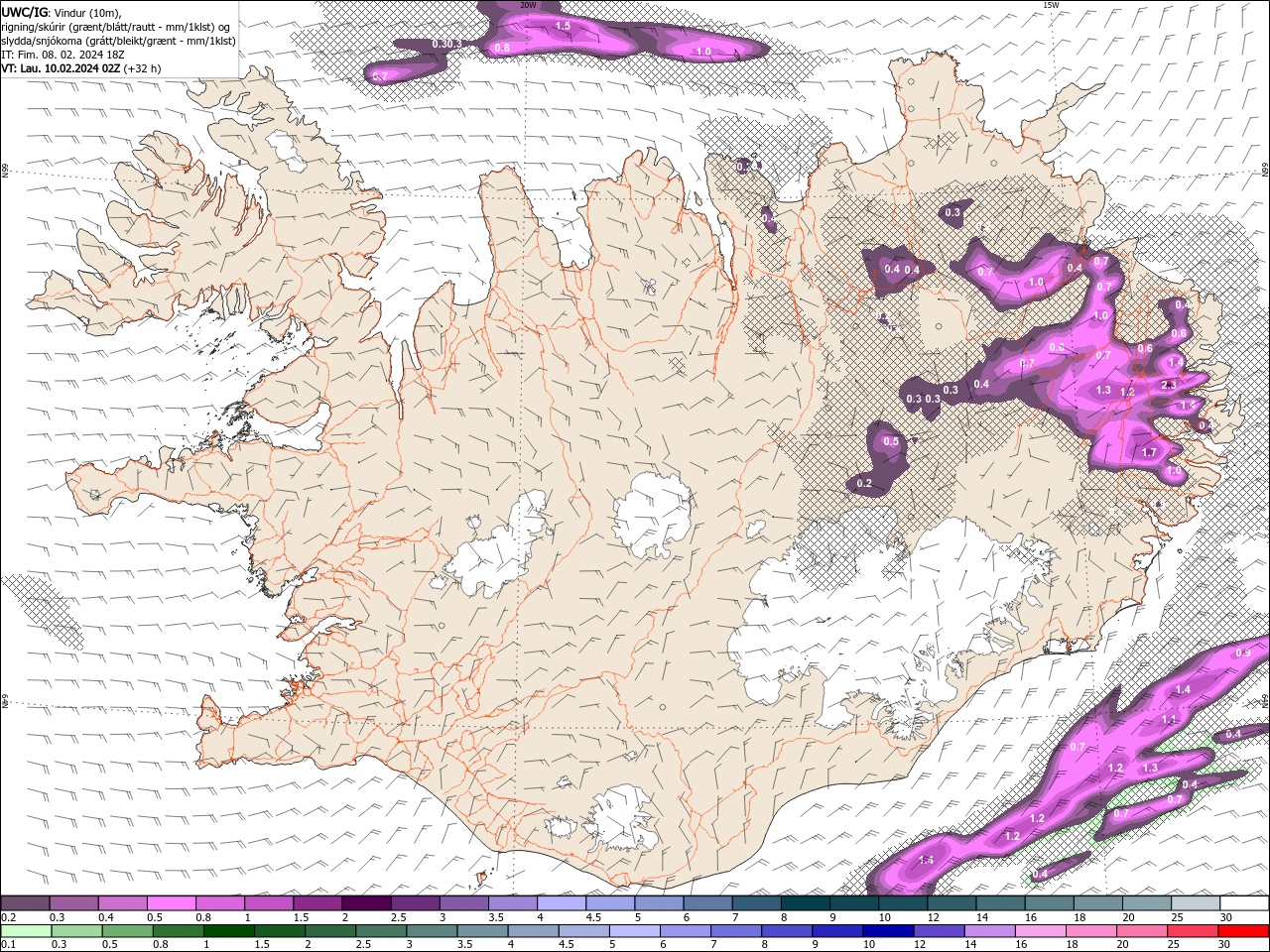The image size is (1270, 952).
Task: Click the '20W' longitude label at the top edge
Action: tap(529, 5)
